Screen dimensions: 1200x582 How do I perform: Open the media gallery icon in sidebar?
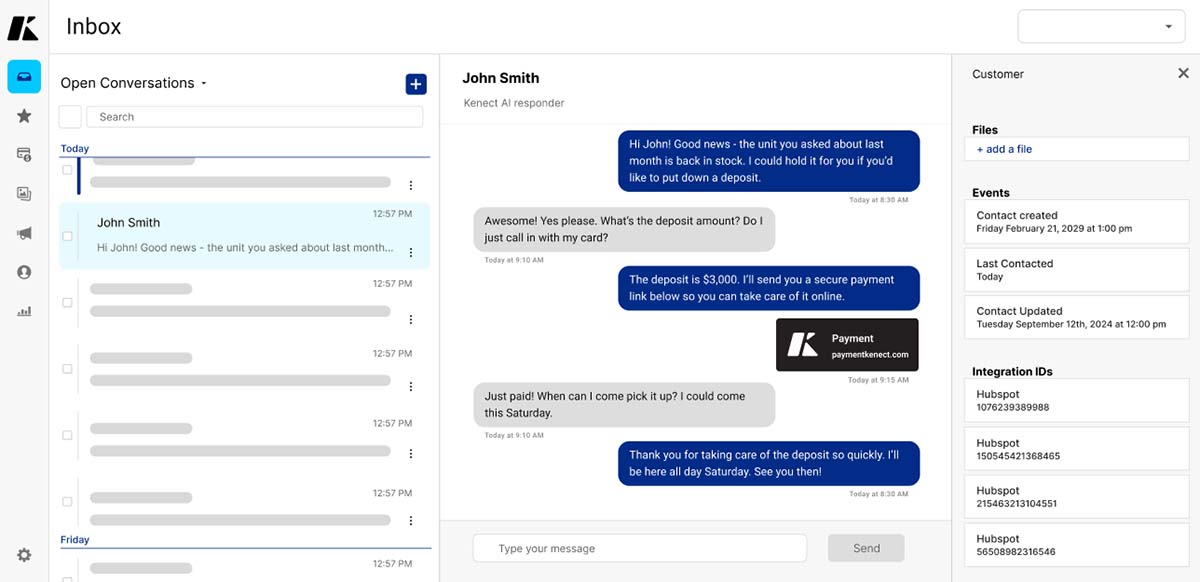pos(24,194)
